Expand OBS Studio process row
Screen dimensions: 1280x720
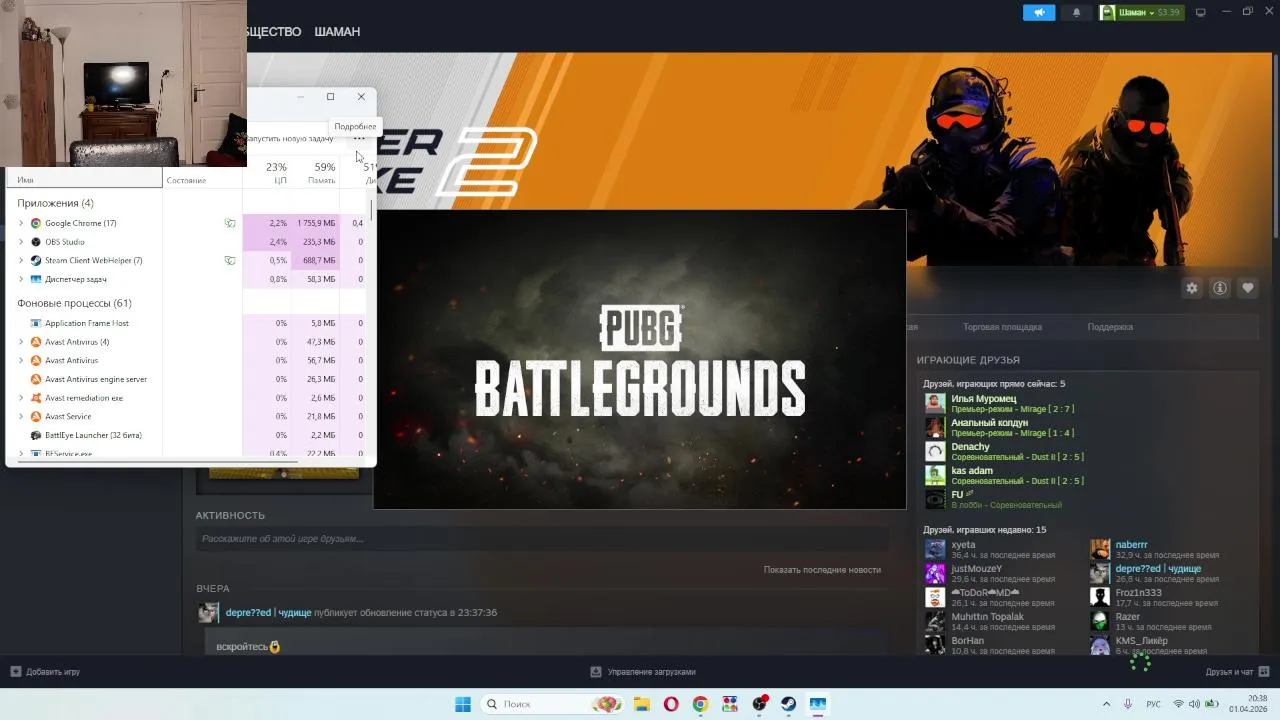[21, 242]
